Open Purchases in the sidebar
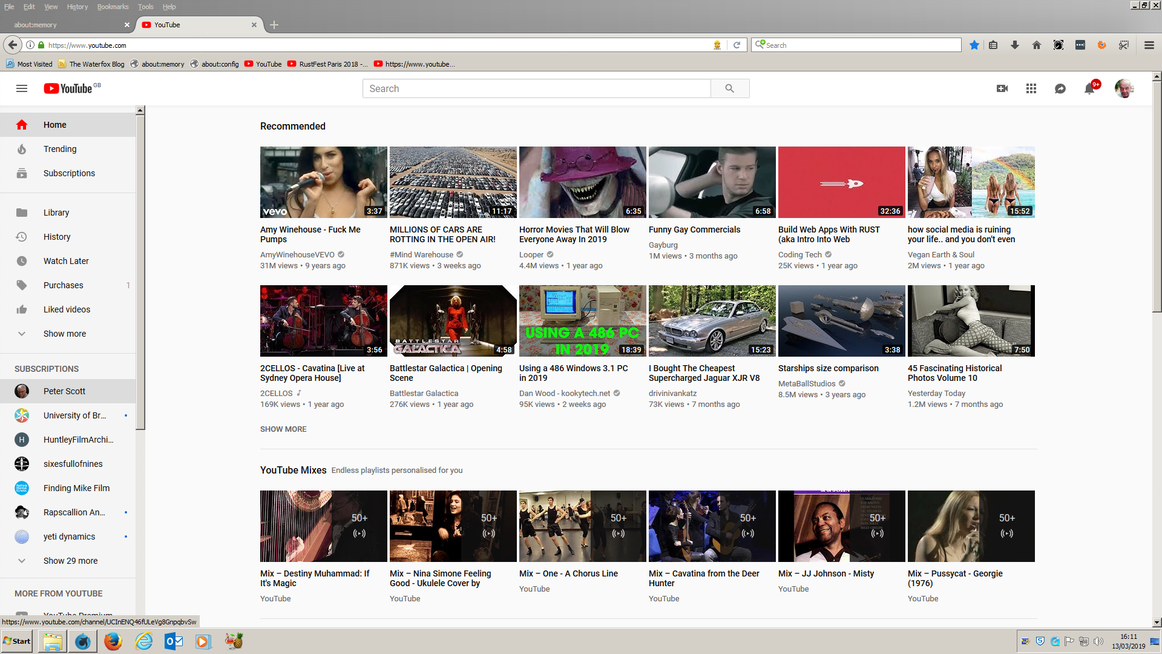The width and height of the screenshot is (1162, 654). pos(68,285)
